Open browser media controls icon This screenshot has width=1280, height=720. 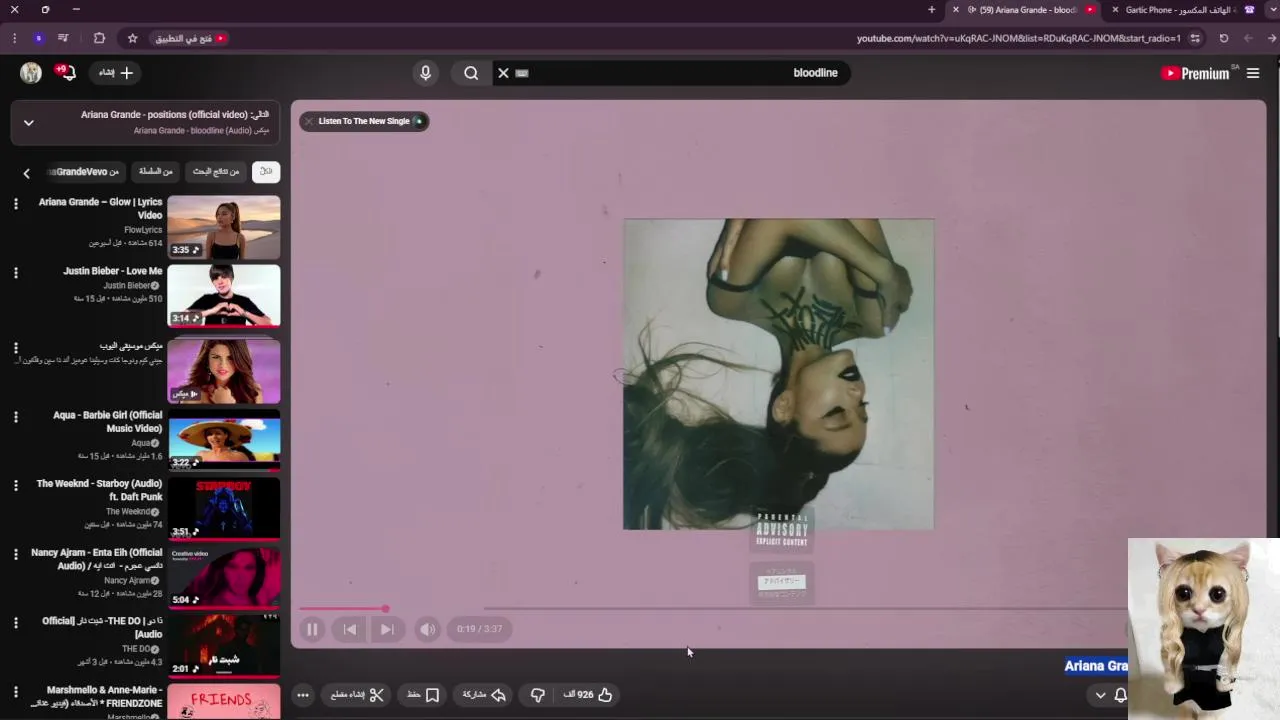point(63,38)
